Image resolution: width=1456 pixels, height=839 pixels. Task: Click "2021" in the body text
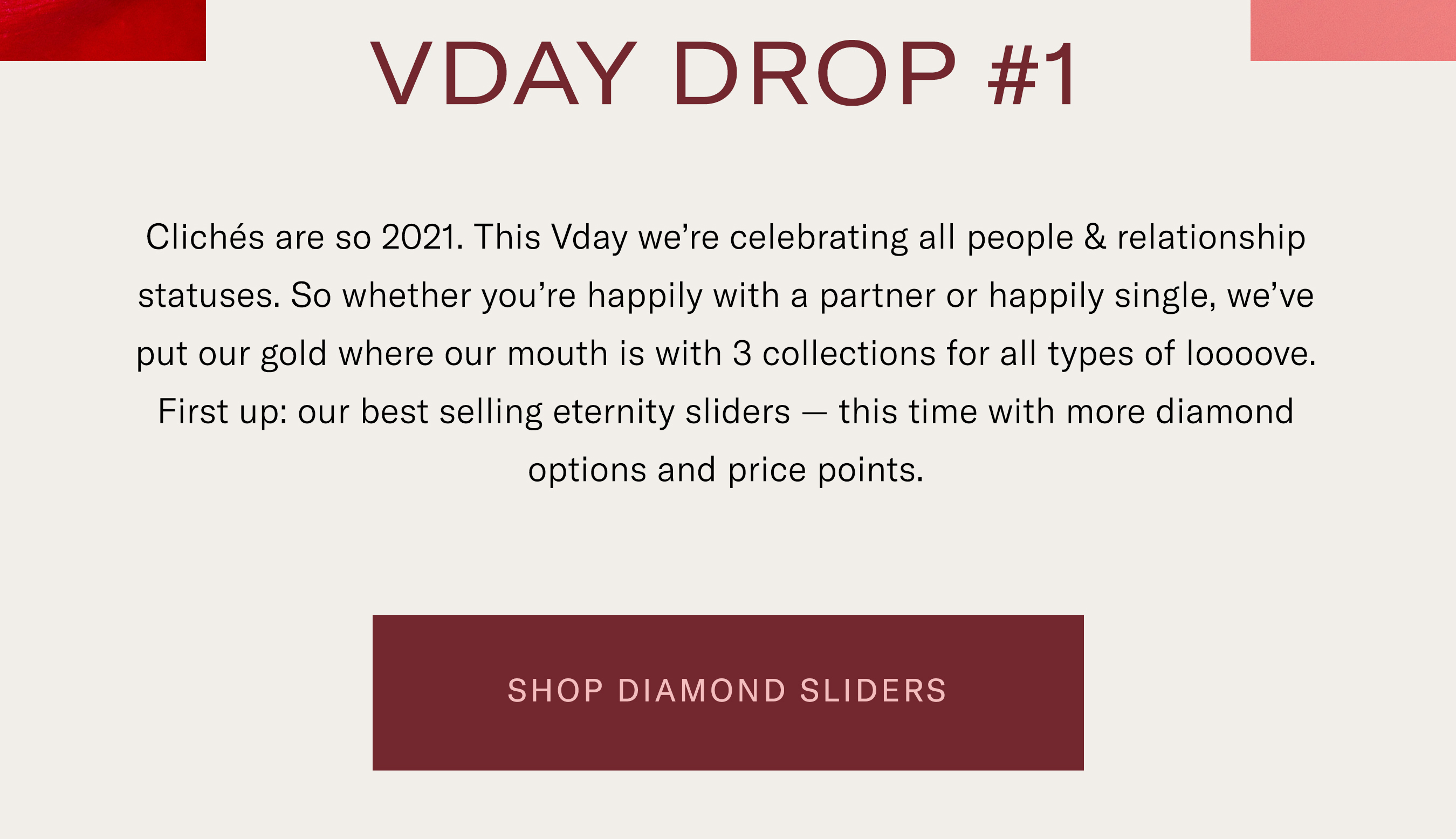tap(419, 237)
